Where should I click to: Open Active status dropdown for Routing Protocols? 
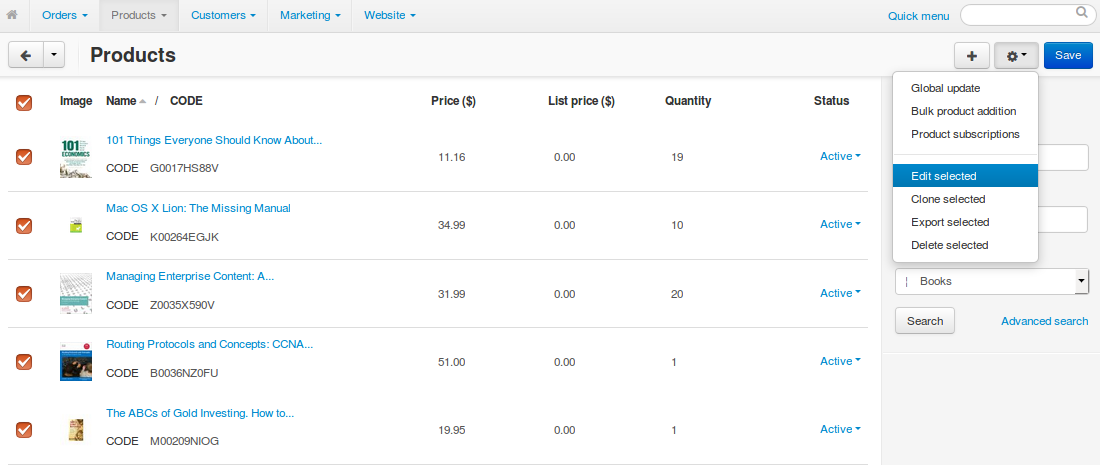tap(840, 361)
